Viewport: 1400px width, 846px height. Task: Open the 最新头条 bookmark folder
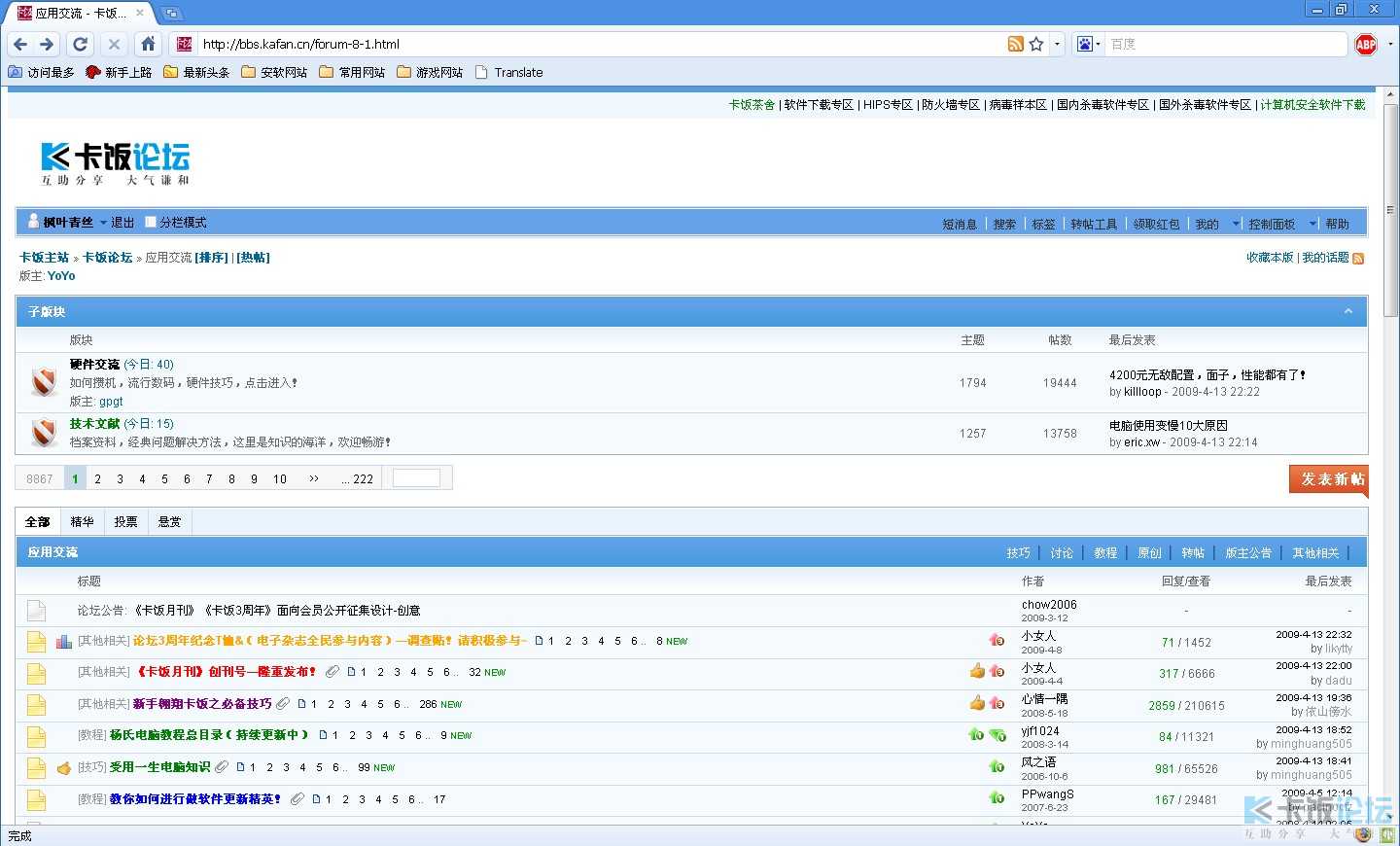(196, 72)
